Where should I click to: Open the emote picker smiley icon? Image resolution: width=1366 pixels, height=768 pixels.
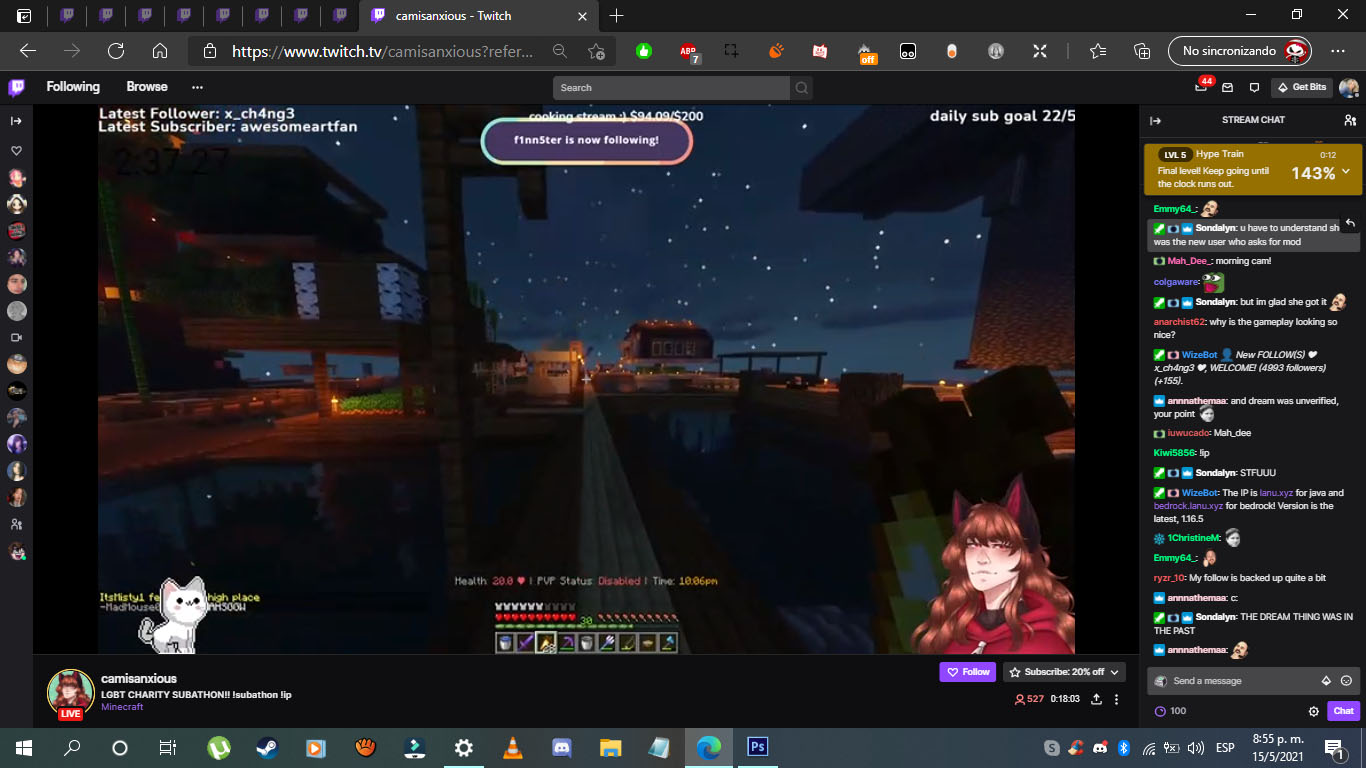(1346, 681)
